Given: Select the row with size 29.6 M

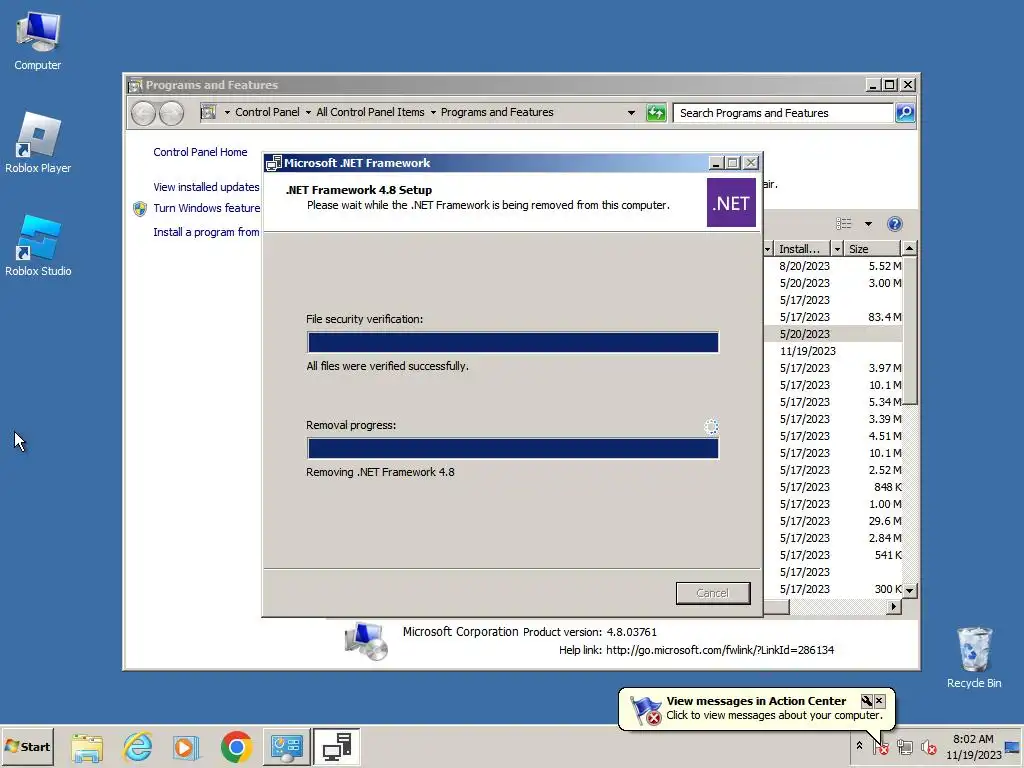Looking at the screenshot, I should tap(833, 520).
